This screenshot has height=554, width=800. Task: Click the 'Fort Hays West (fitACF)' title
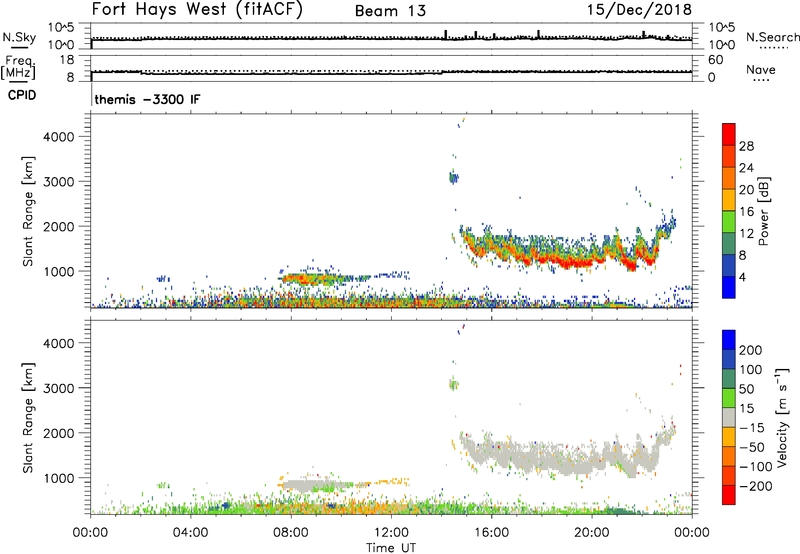(197, 10)
